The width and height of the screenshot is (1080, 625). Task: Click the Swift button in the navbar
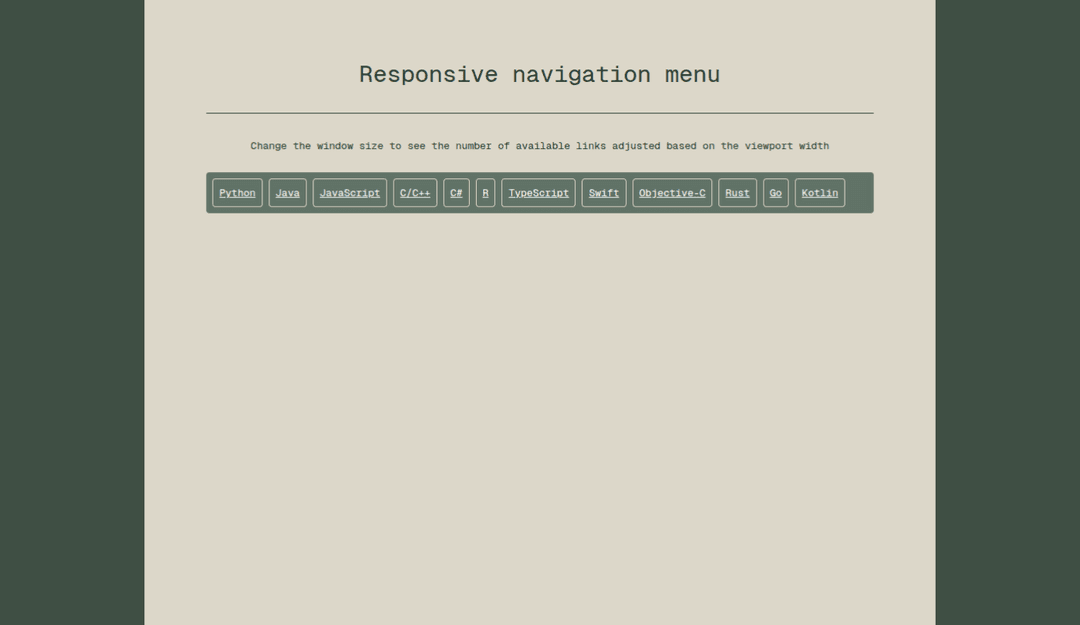[603, 193]
